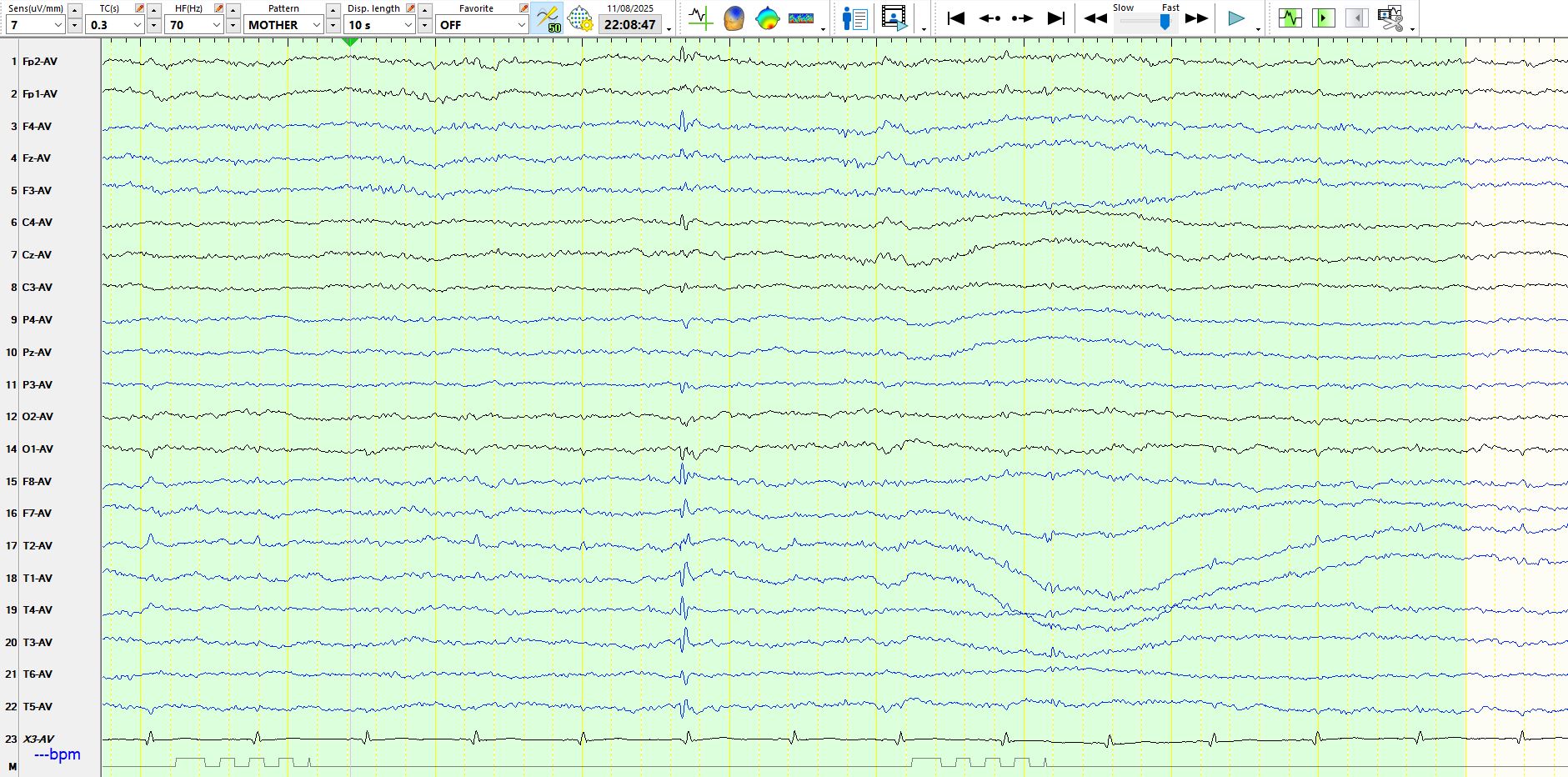Image resolution: width=1568 pixels, height=777 pixels.
Task: Click the green play-marker page icon
Action: click(x=1324, y=18)
